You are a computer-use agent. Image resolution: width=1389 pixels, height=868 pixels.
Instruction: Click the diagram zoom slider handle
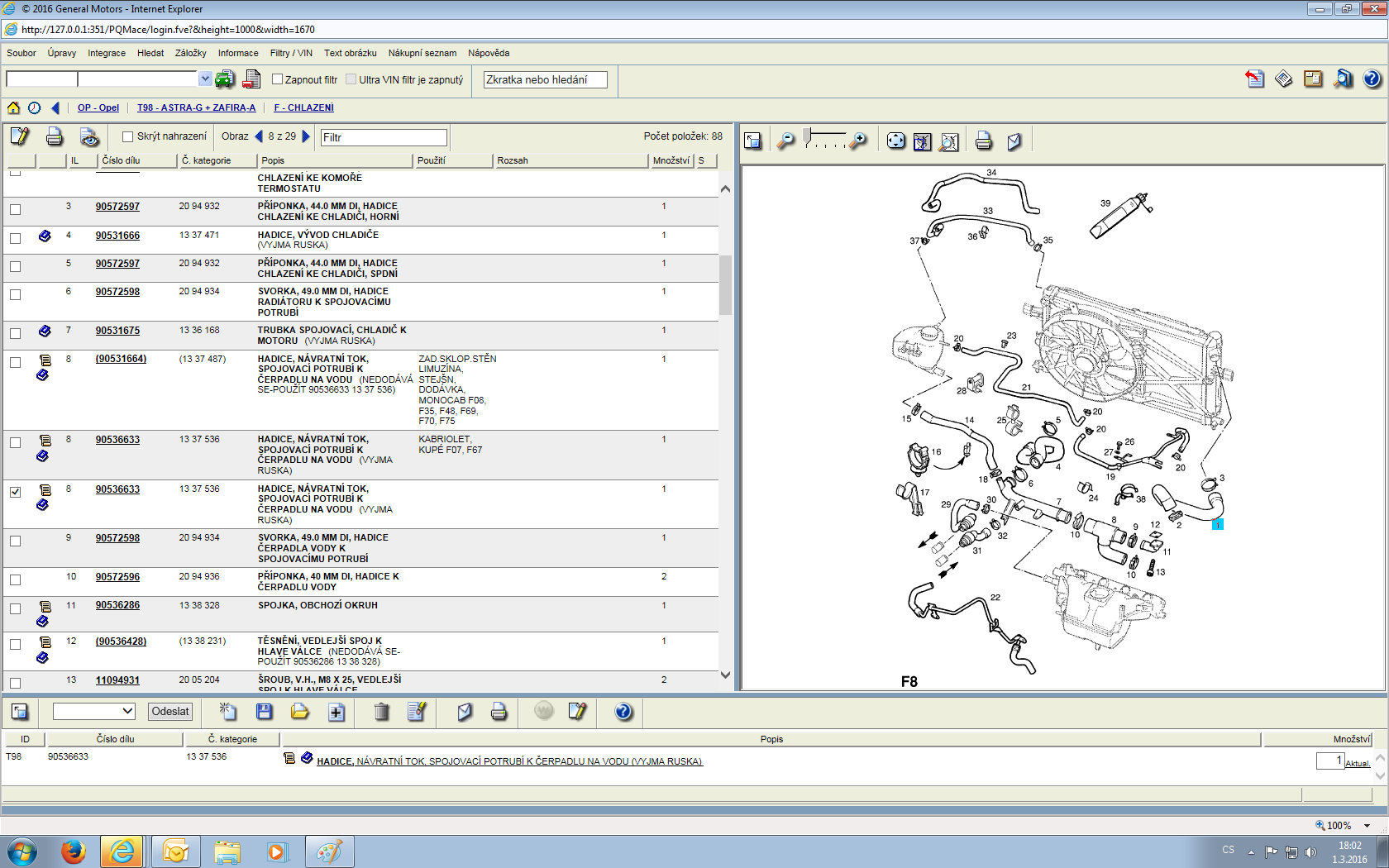(x=808, y=135)
